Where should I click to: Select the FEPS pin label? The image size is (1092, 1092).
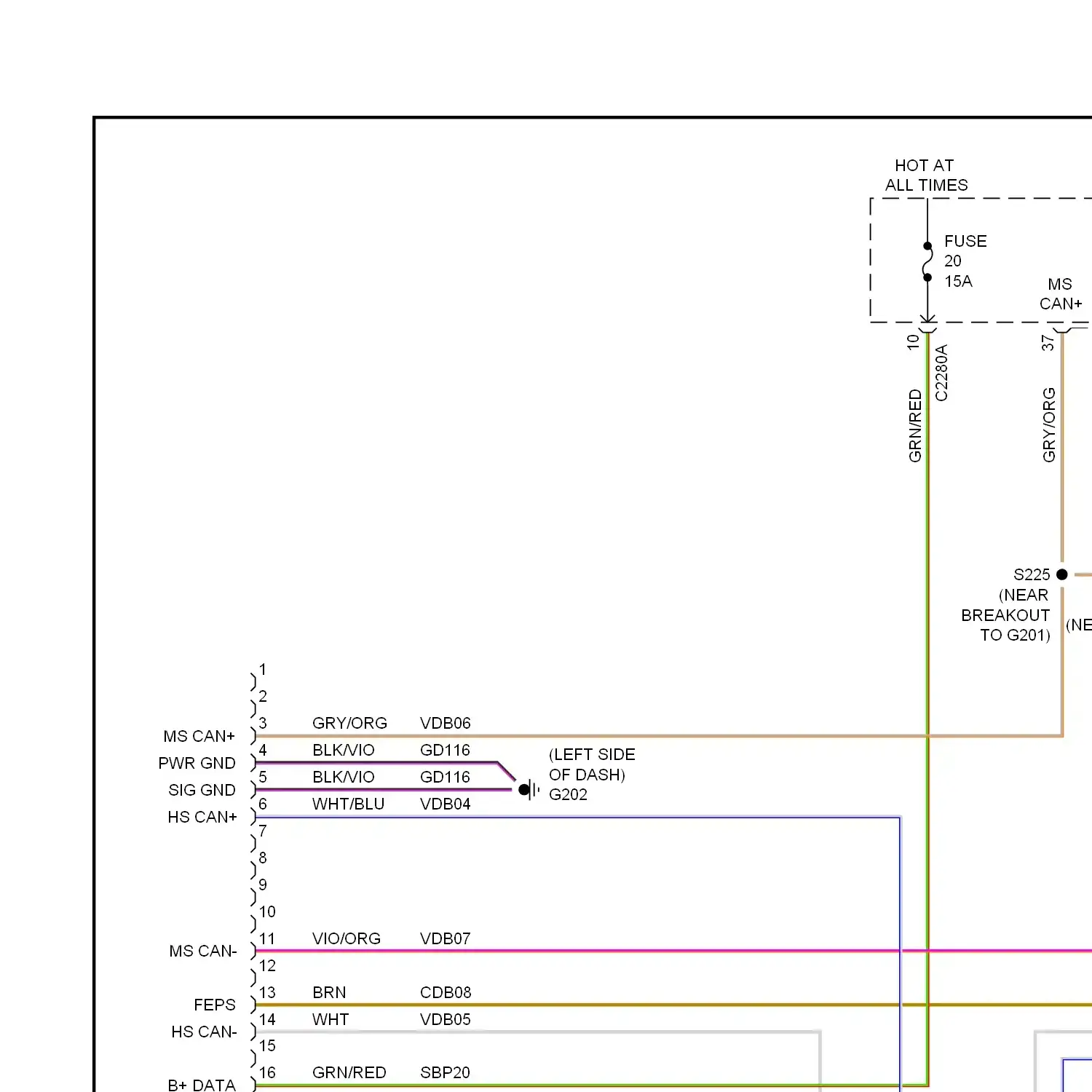click(x=215, y=1005)
